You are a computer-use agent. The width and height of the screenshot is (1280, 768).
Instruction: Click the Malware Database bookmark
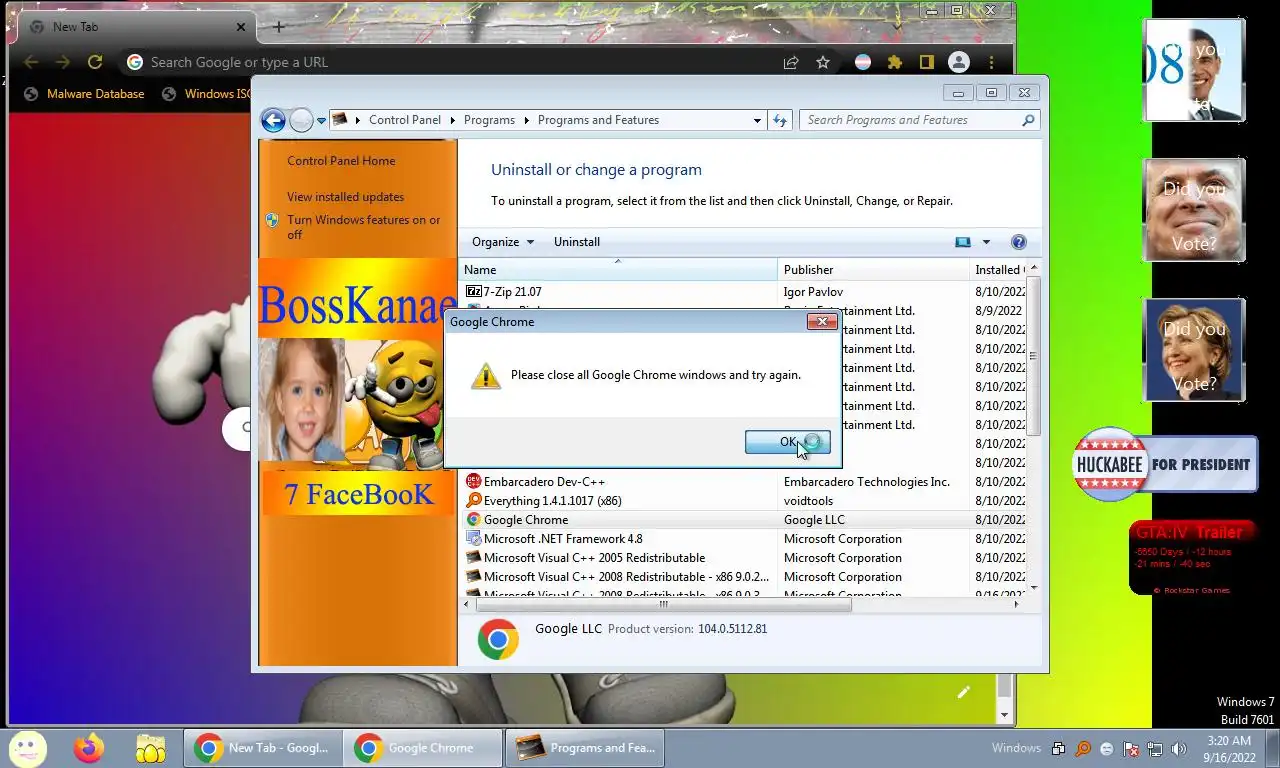tap(85, 94)
